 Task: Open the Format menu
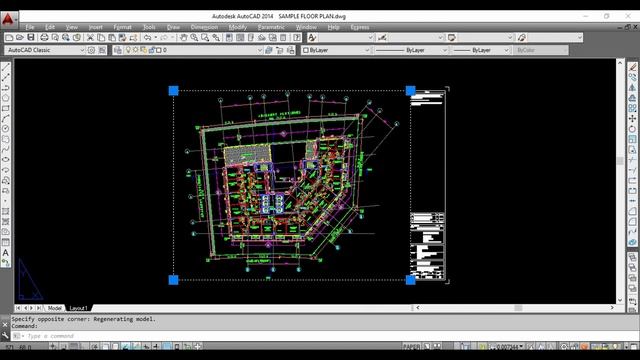tap(122, 27)
